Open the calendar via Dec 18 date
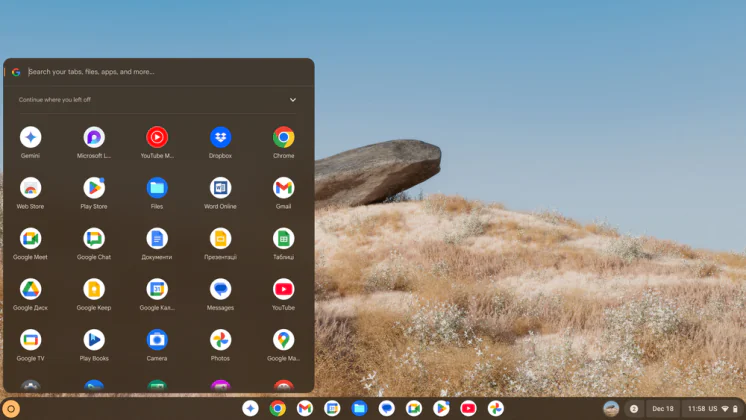Image resolution: width=746 pixels, height=420 pixels. tap(663, 409)
